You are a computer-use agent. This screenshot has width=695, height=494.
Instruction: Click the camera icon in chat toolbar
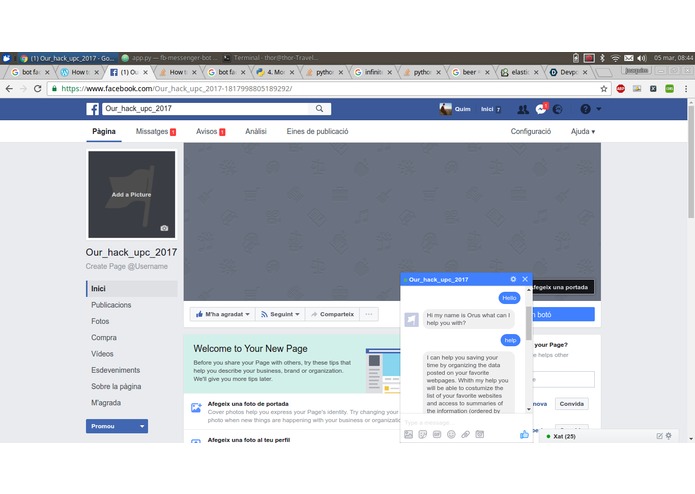click(480, 435)
